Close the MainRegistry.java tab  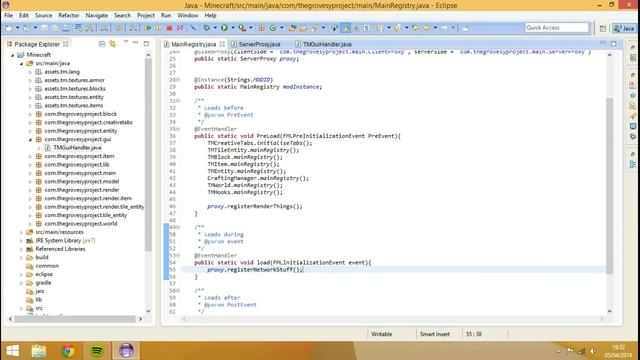222,44
